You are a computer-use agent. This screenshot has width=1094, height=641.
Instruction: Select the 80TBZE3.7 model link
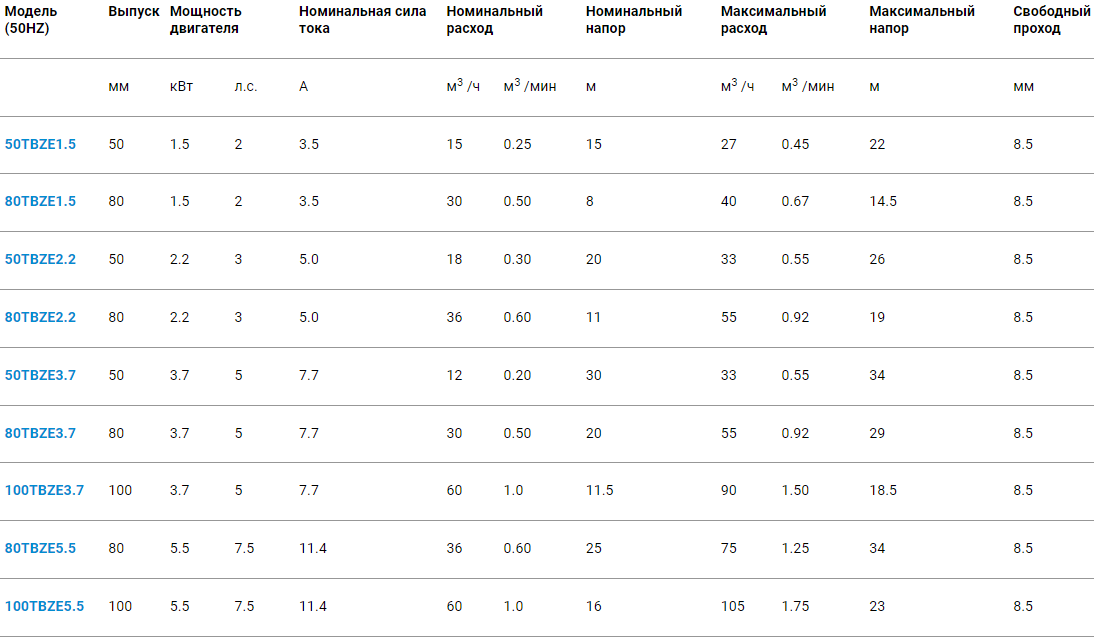click(x=40, y=434)
